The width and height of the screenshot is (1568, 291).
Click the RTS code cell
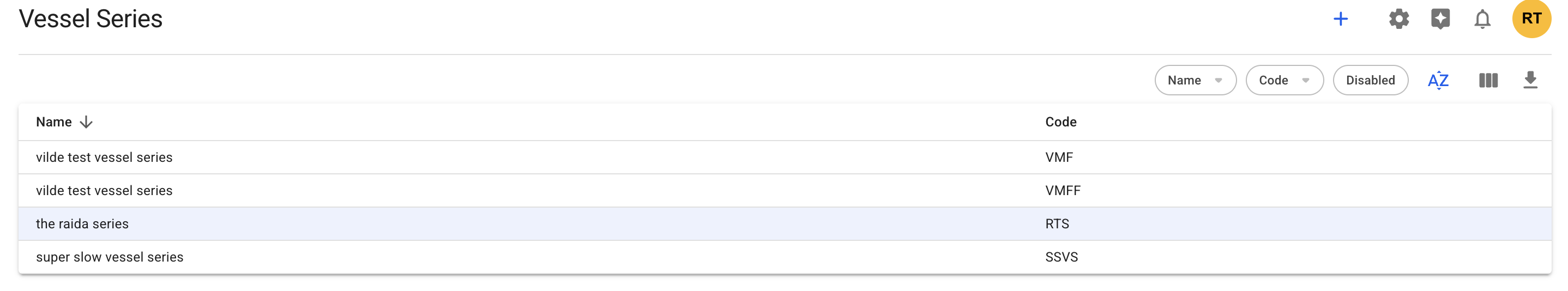(x=1057, y=224)
